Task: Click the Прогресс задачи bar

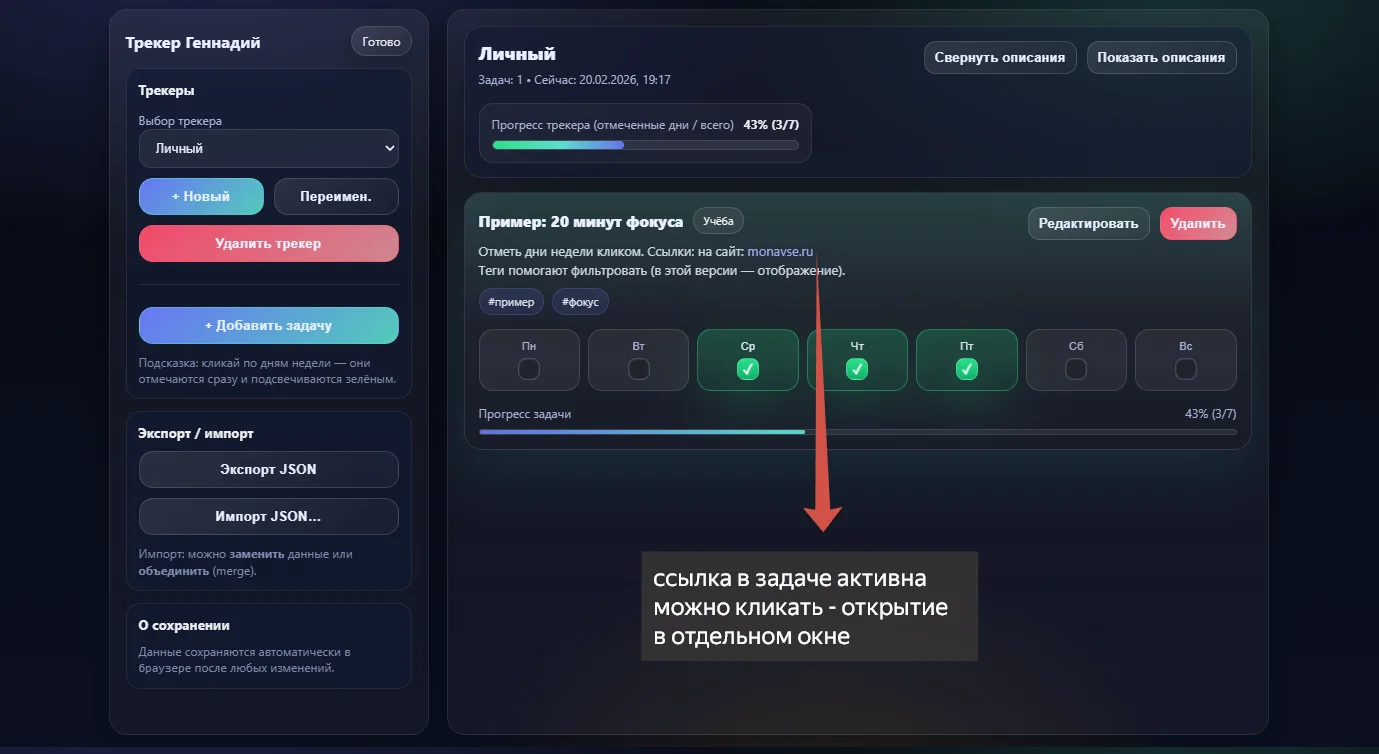Action: click(x=857, y=432)
